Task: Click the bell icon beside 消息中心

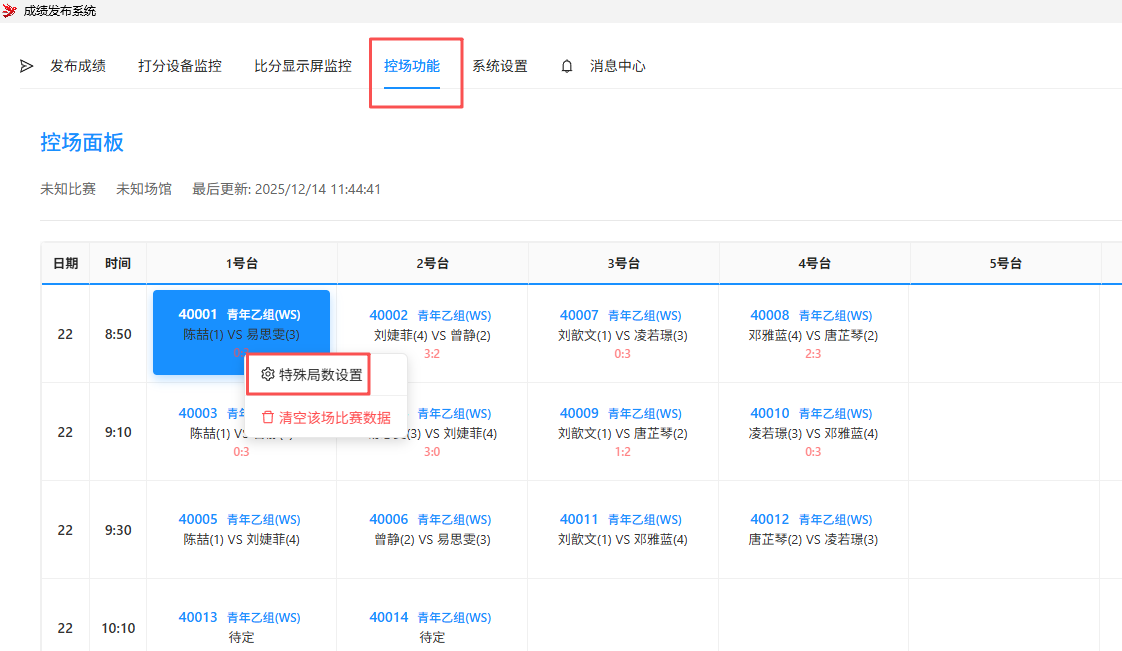Action: click(567, 65)
